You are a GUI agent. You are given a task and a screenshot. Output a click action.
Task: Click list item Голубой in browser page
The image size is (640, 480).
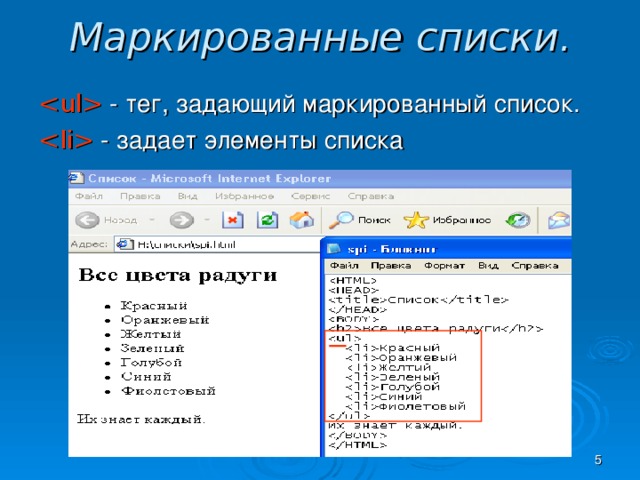tap(151, 362)
